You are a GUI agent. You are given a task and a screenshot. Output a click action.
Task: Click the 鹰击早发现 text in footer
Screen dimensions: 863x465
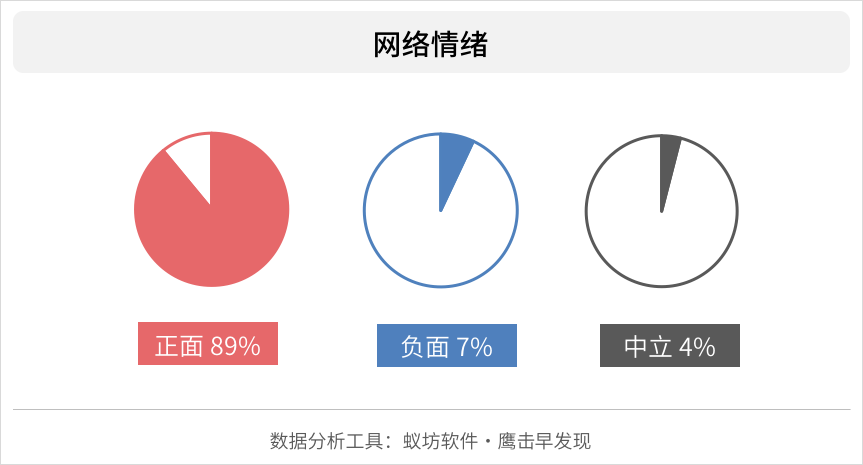544,441
